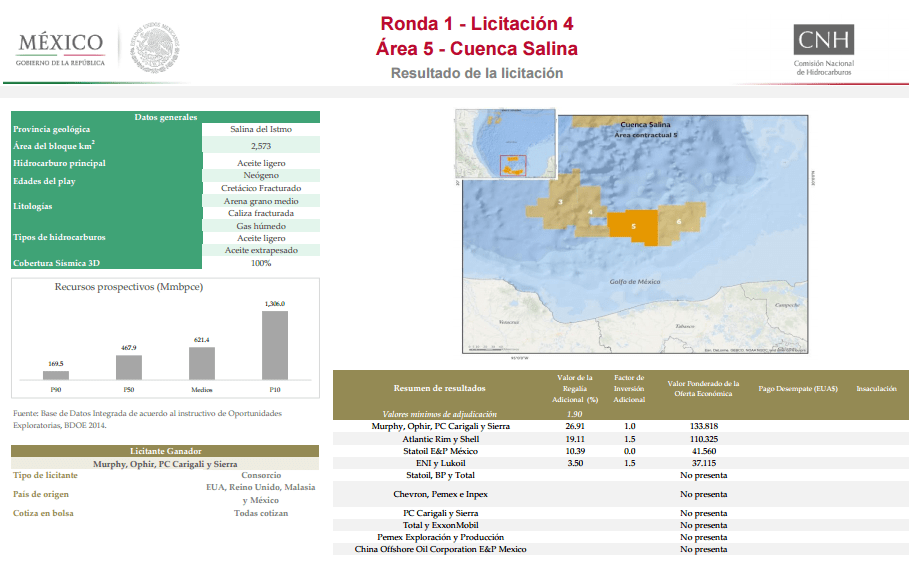Click the P10 bar in the chart
Viewport: 909px width, 574px height.
275,345
